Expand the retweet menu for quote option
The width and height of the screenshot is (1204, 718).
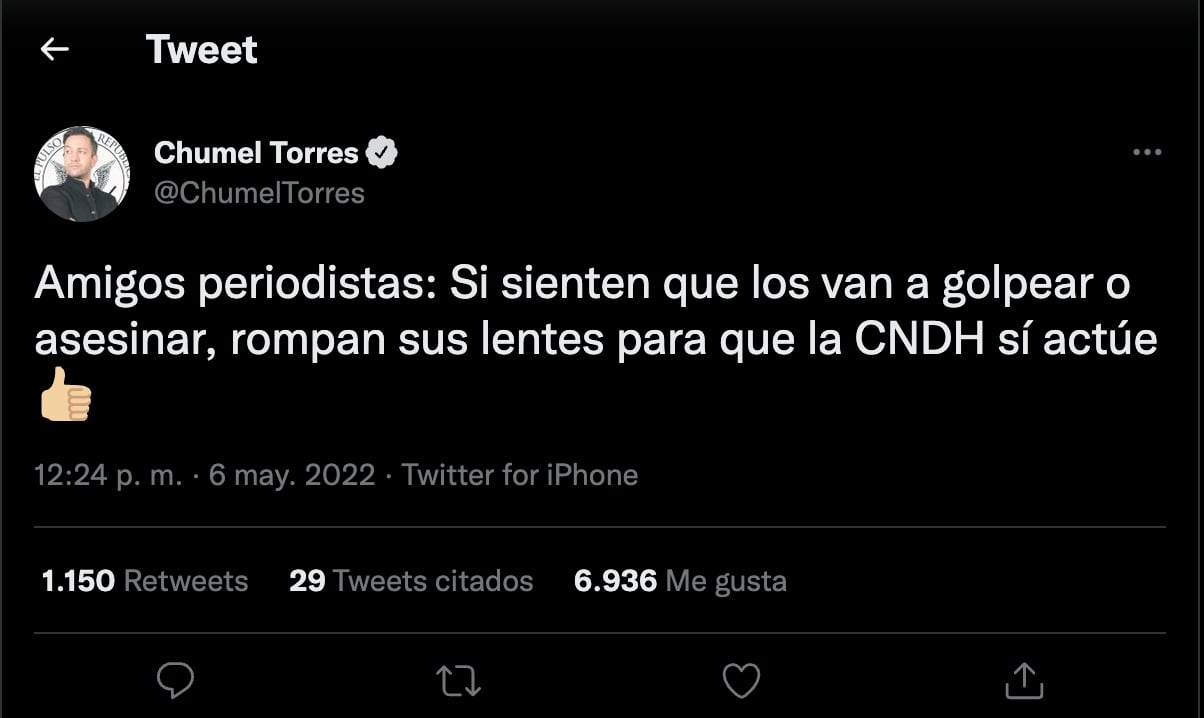(458, 681)
